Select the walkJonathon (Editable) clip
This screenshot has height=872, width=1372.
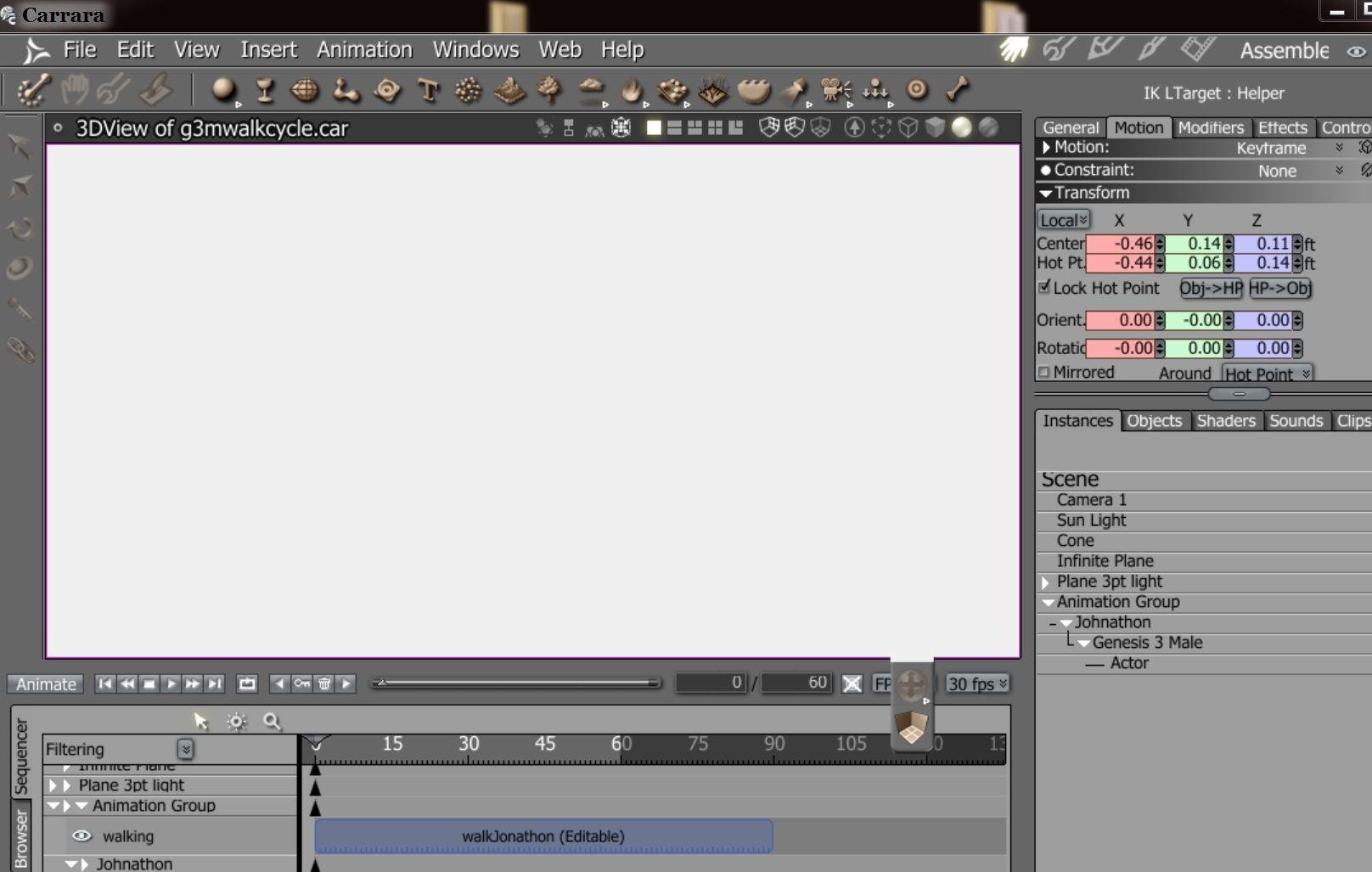[x=543, y=836]
